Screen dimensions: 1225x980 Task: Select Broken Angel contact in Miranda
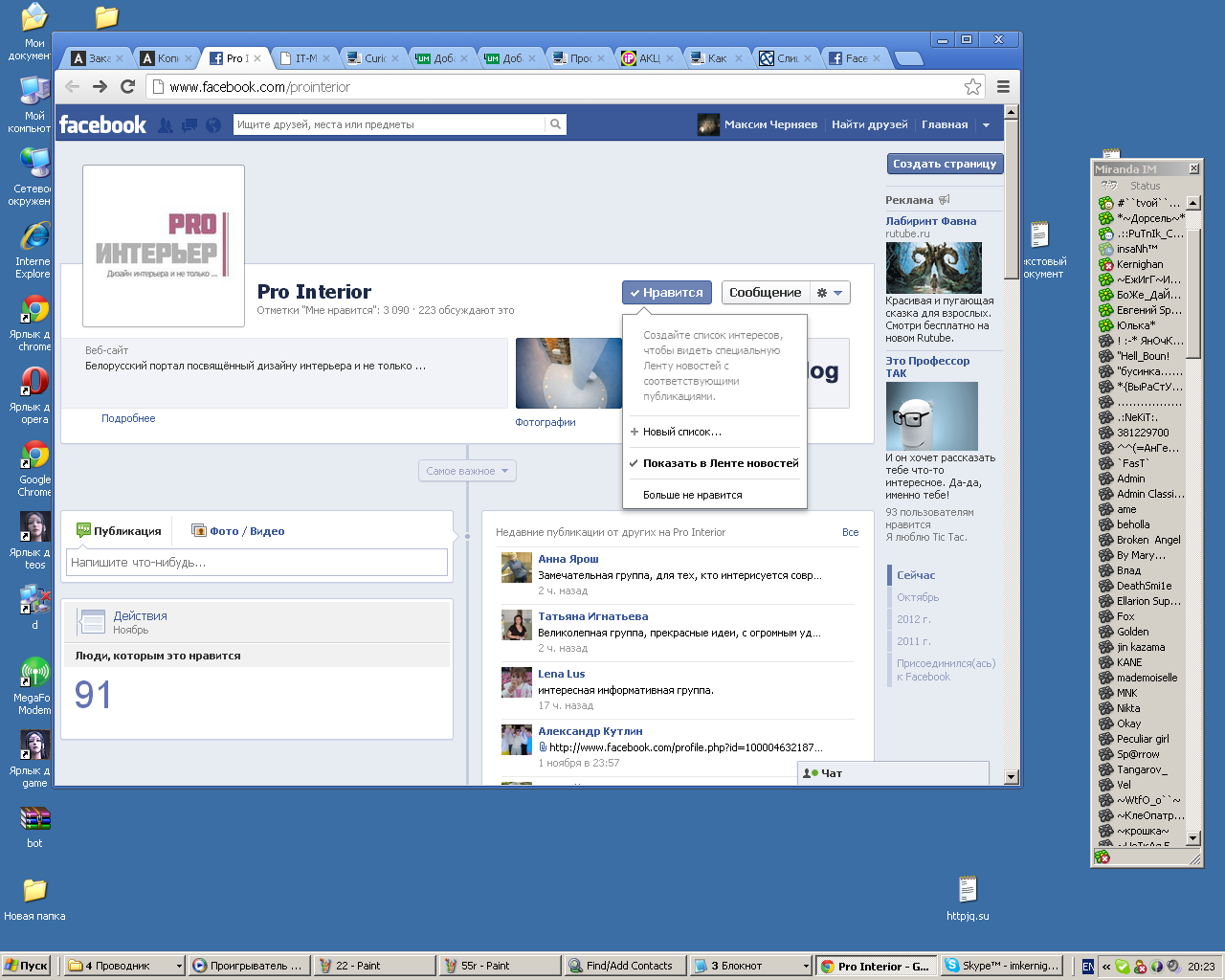click(1147, 540)
